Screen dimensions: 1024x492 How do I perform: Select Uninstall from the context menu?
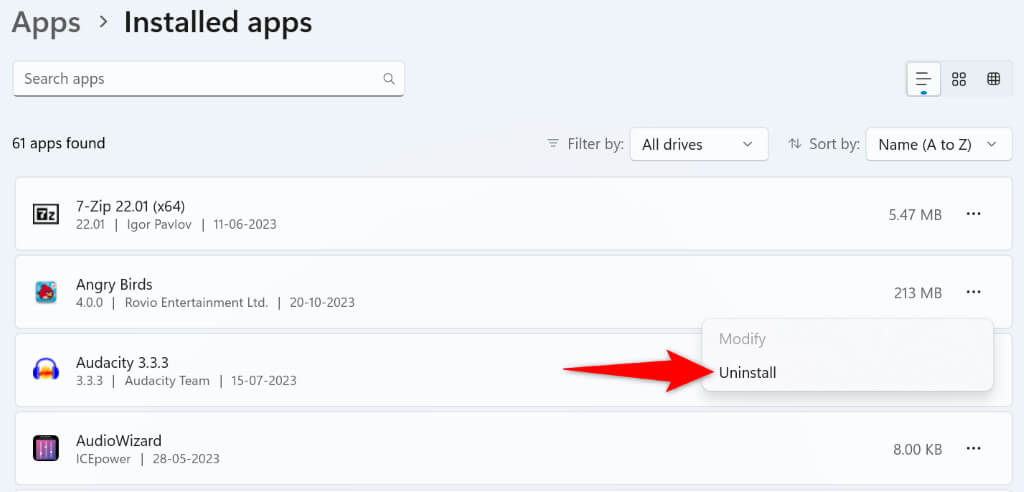pos(747,372)
